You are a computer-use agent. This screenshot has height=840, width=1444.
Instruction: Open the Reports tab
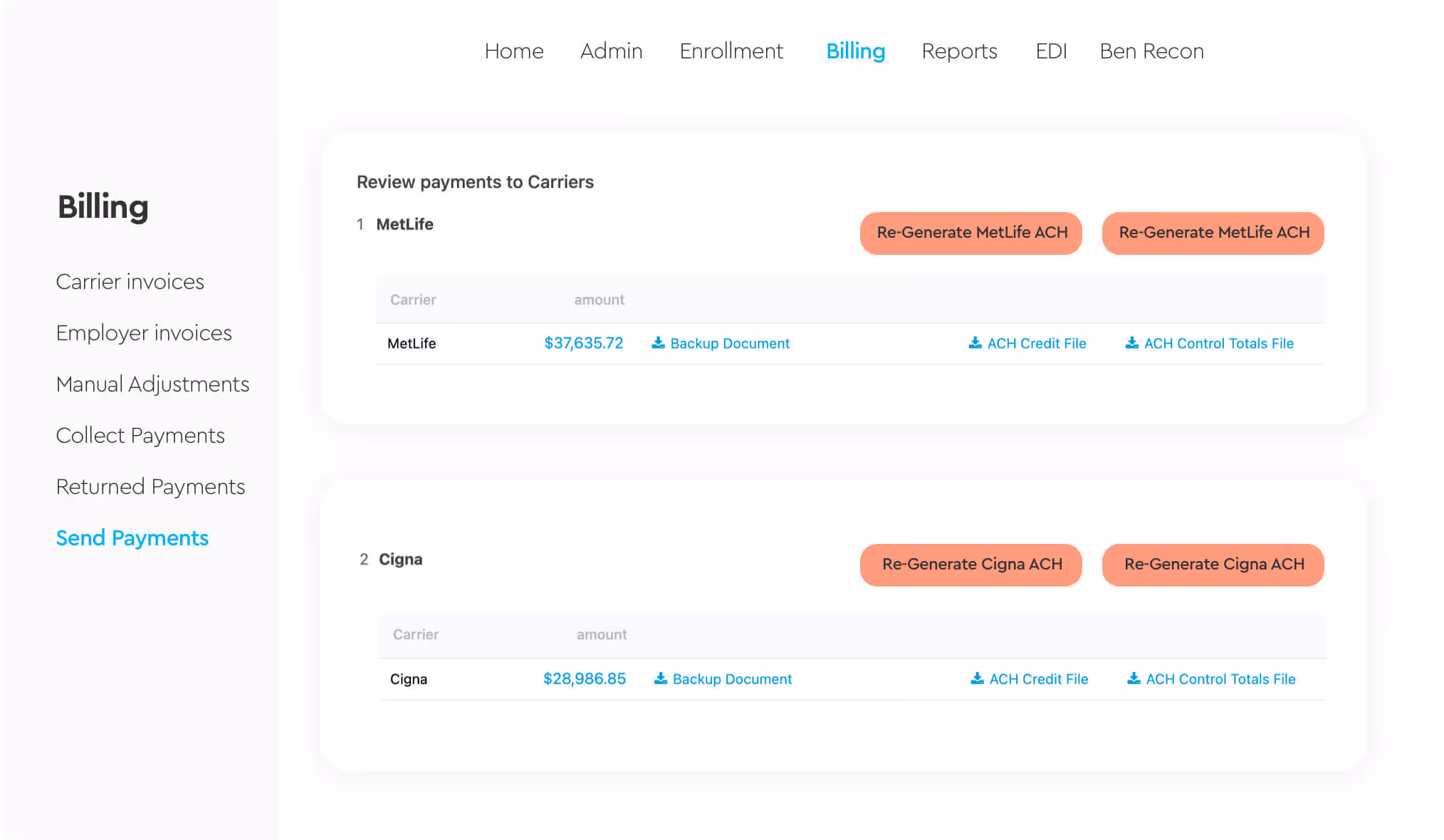click(959, 51)
